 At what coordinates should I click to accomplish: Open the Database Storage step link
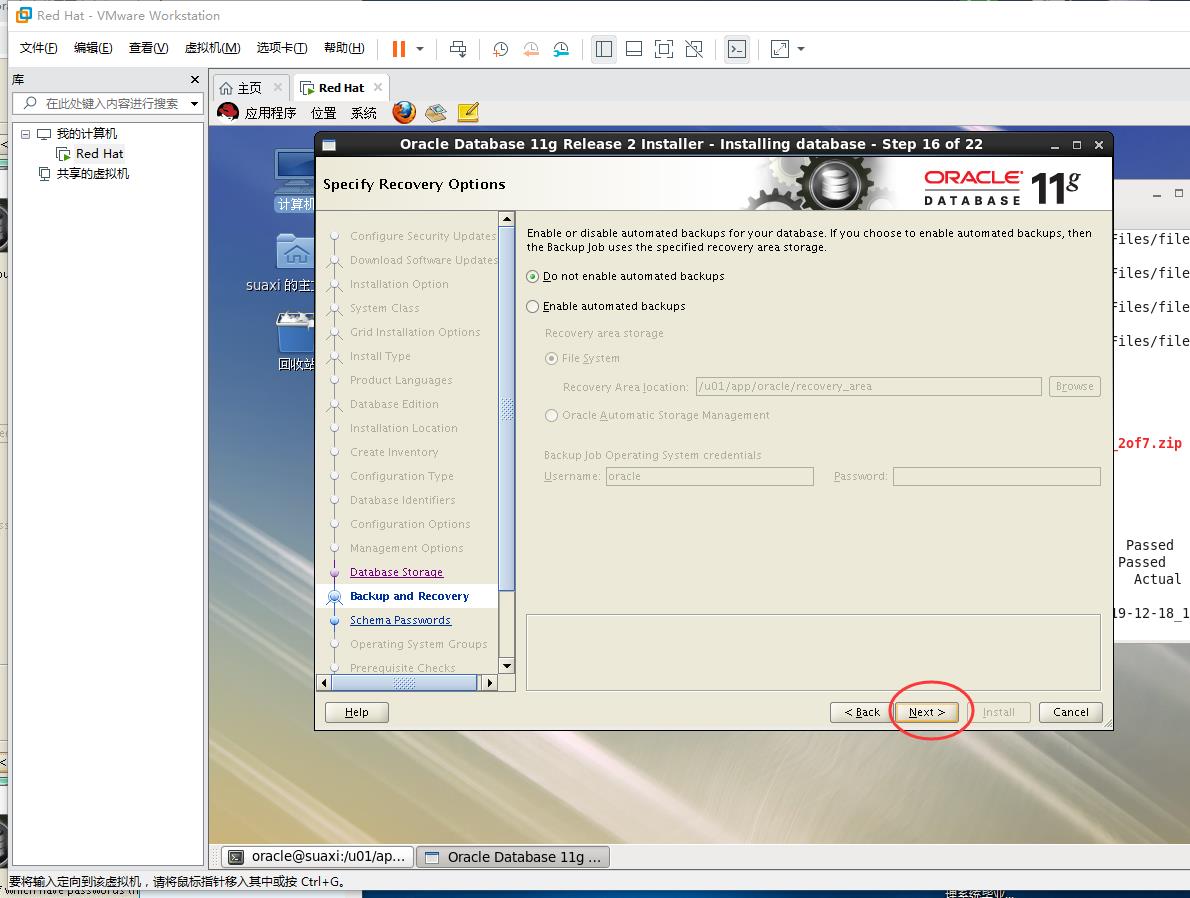pos(396,572)
